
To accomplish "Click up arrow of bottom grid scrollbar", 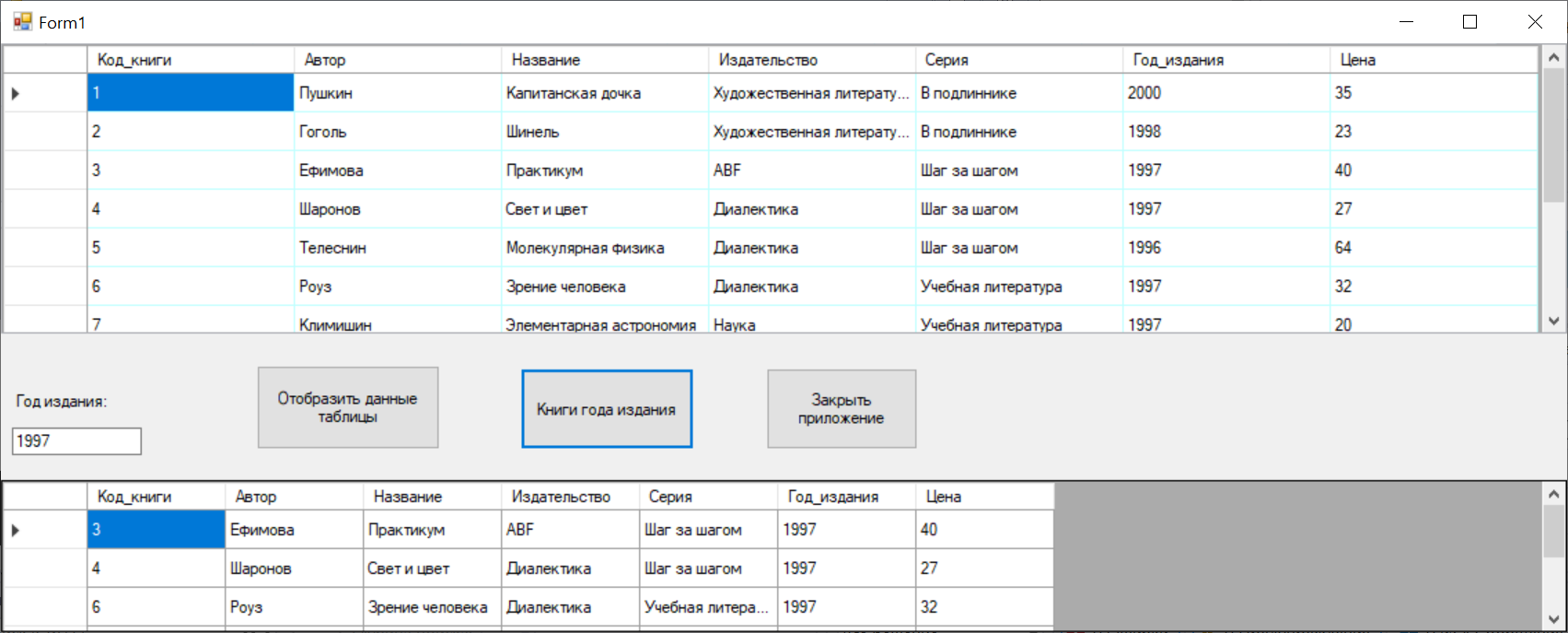I will (x=1553, y=495).
